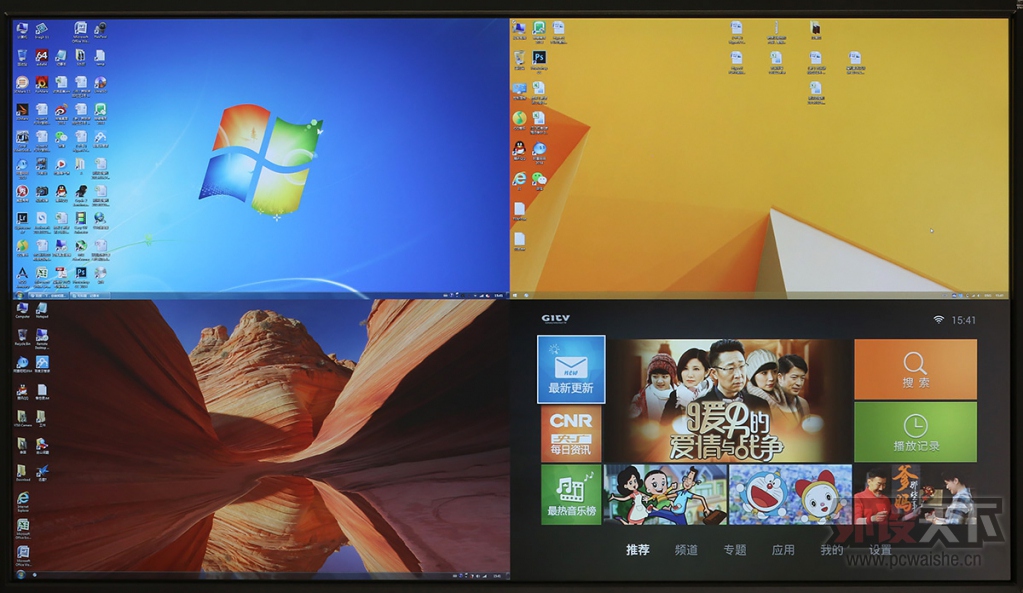Open the red Weibo icon on Windows 7
Viewport: 1023px width, 593px height.
pyautogui.click(x=61, y=110)
